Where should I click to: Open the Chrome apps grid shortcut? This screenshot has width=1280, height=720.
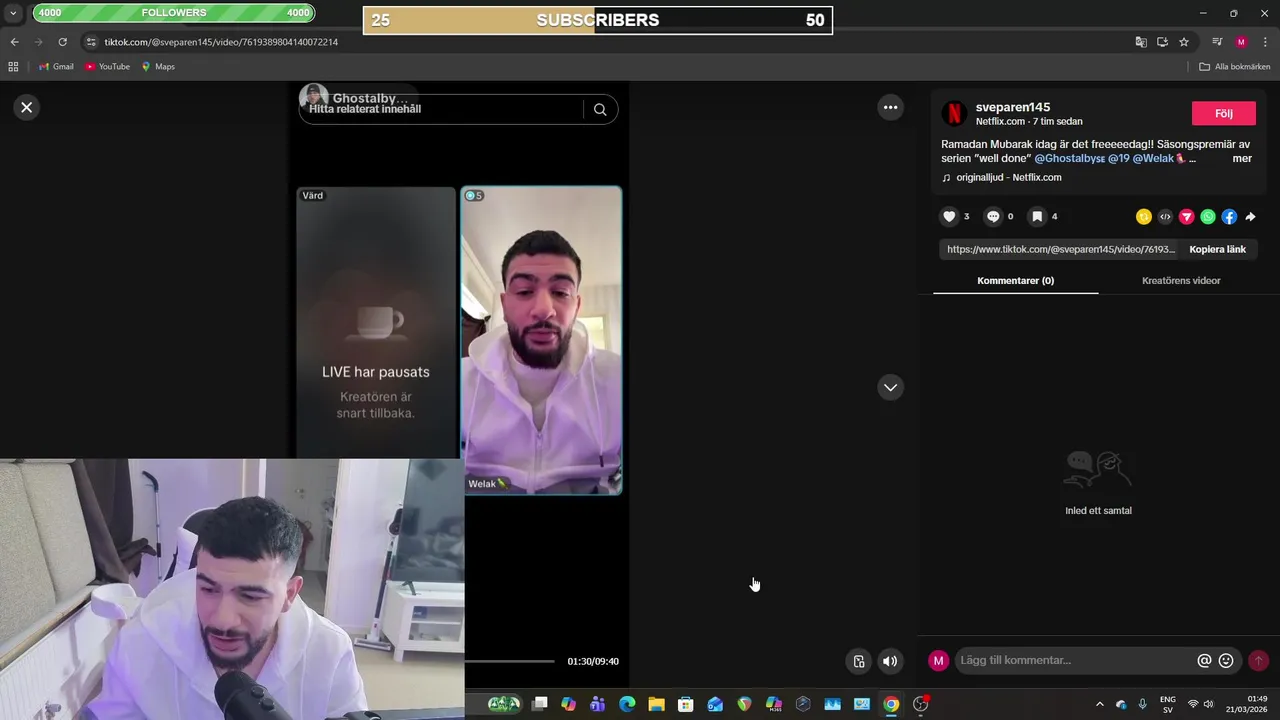13,67
